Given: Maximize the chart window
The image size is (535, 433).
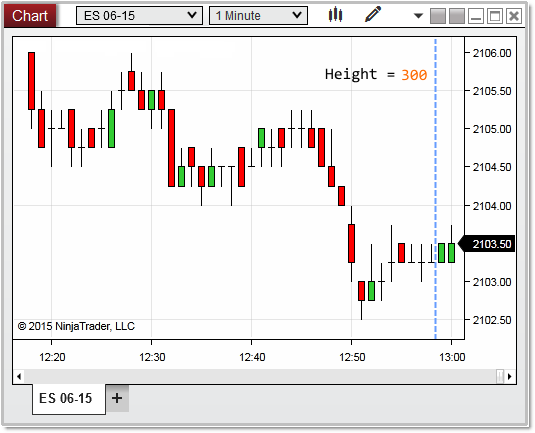Looking at the screenshot, I should (x=495, y=16).
